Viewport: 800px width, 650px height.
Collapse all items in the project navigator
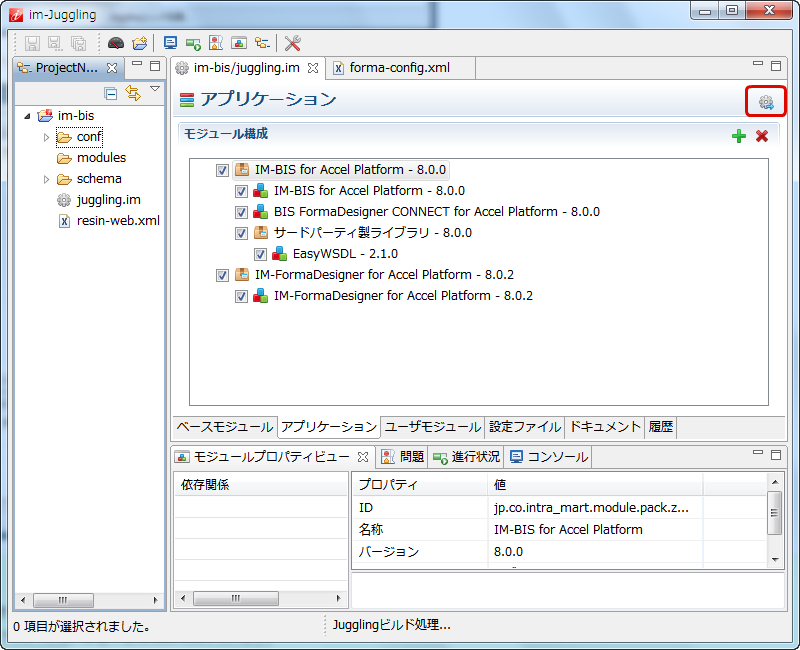pos(111,93)
